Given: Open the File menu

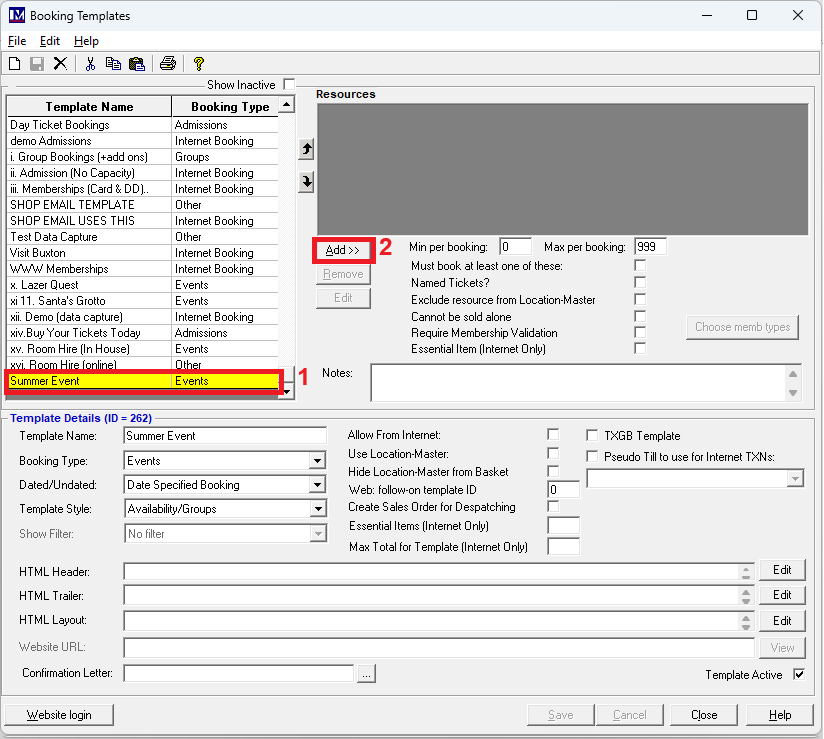Looking at the screenshot, I should (17, 41).
